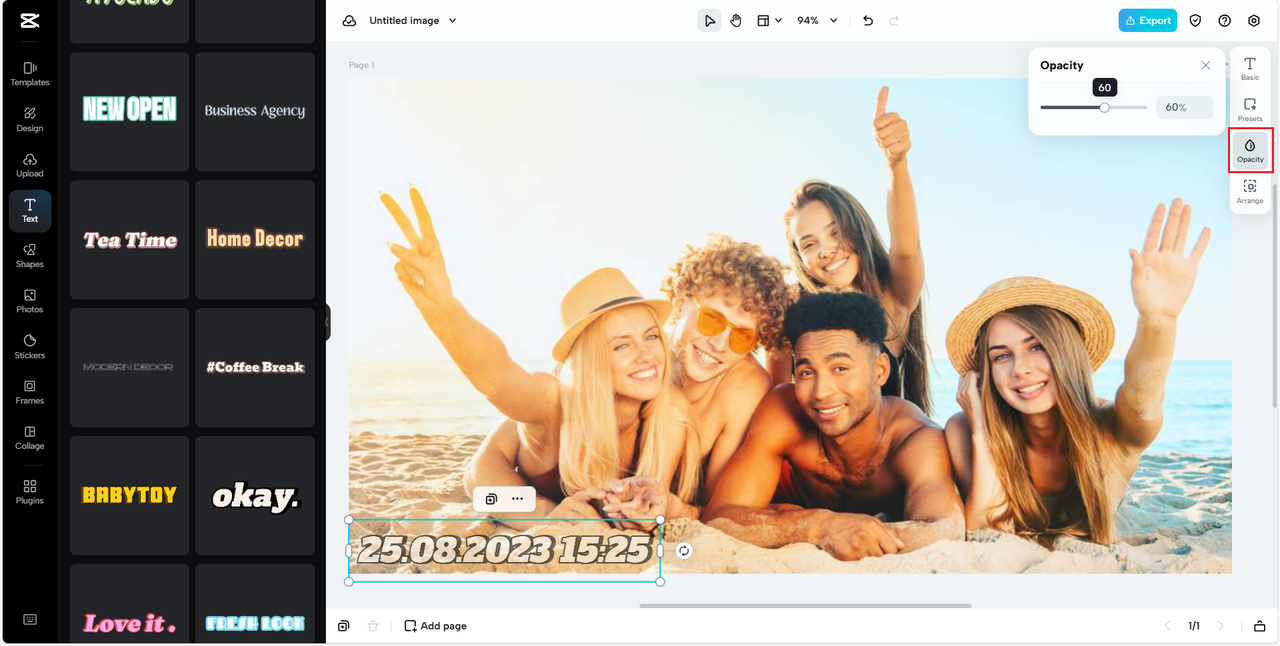Apply the MODERN DECOR text preset

click(x=130, y=367)
